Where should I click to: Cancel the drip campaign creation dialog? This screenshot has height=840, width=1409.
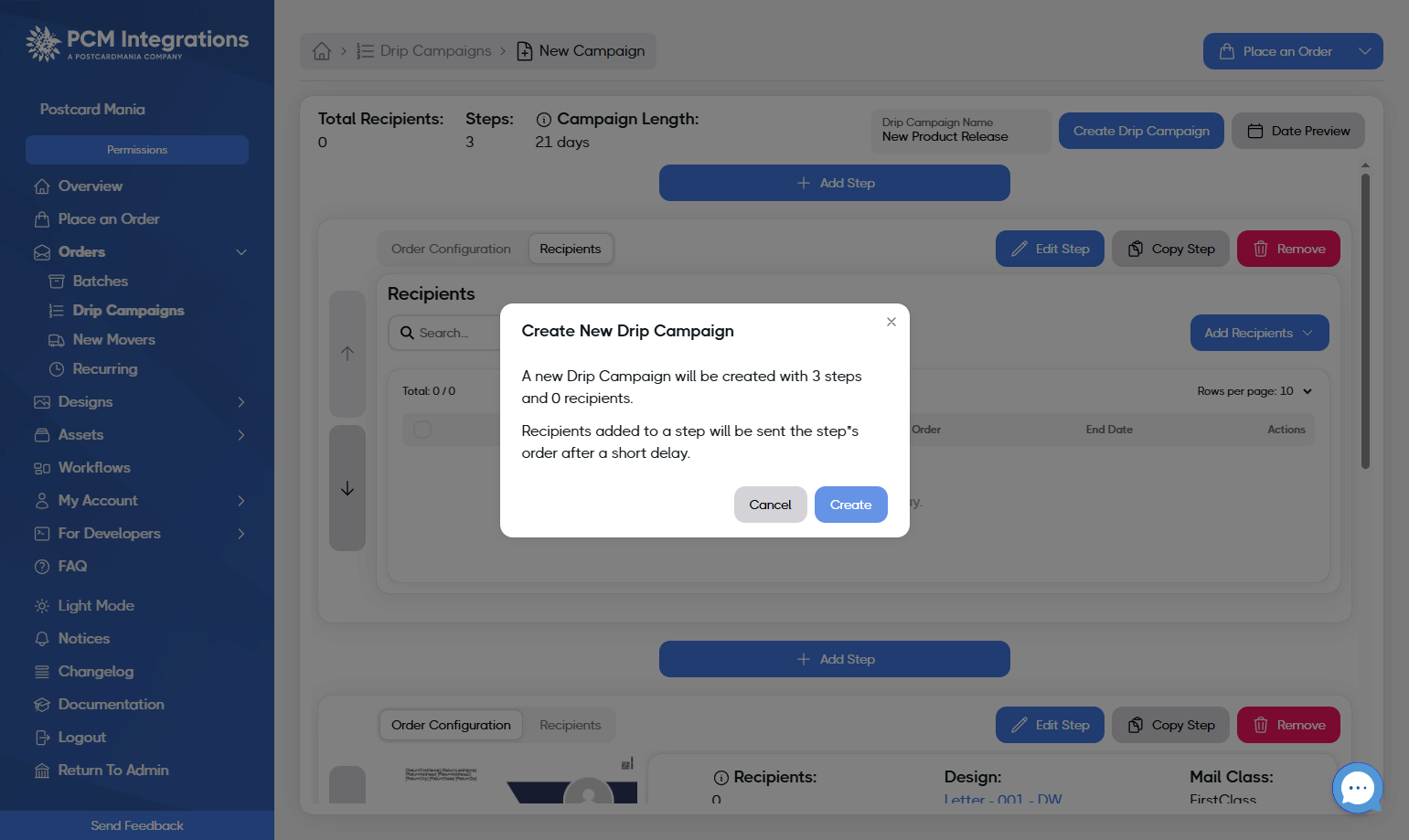(771, 505)
